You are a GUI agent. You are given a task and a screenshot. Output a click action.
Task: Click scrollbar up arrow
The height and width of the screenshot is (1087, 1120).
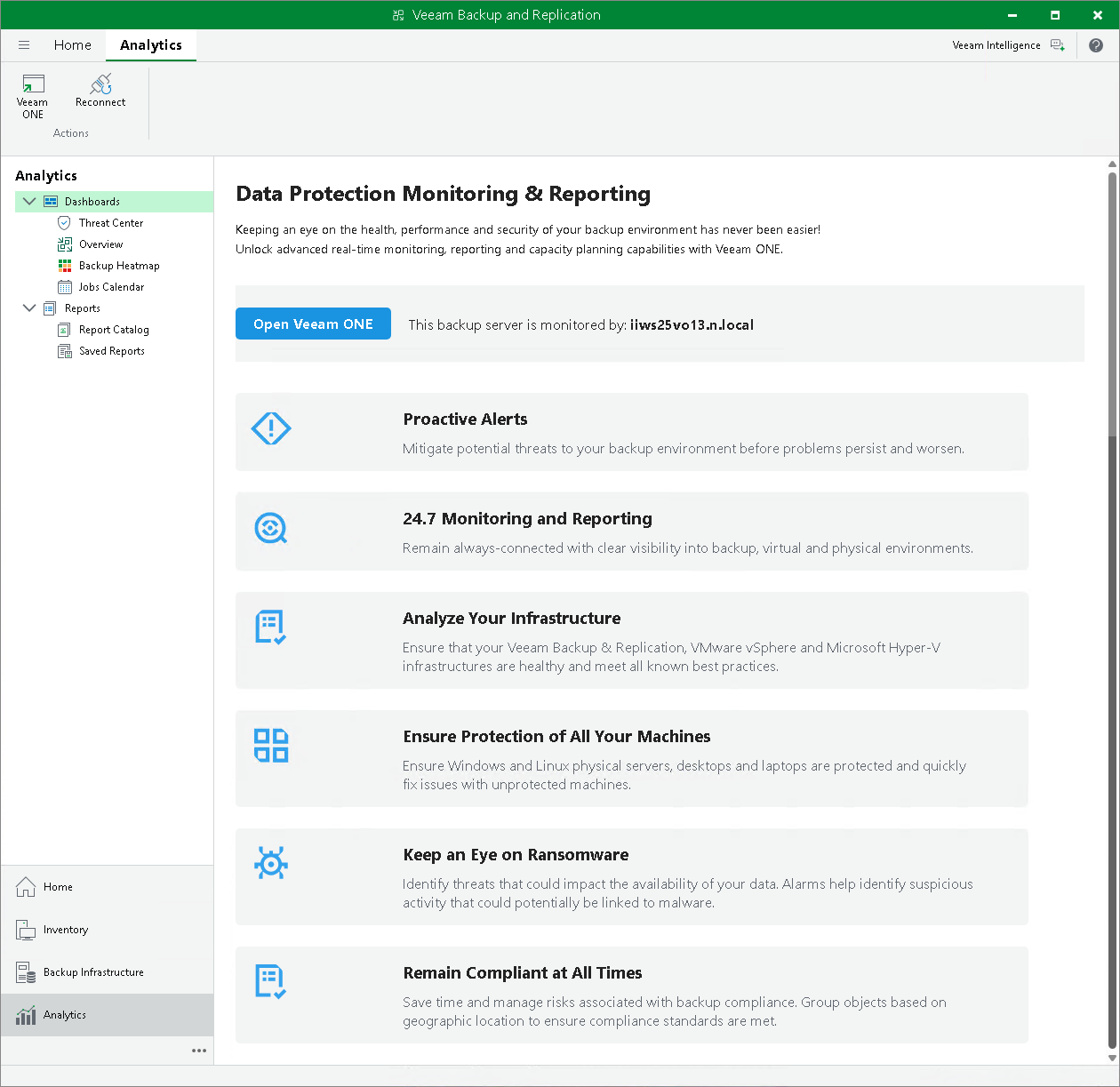point(1112,164)
